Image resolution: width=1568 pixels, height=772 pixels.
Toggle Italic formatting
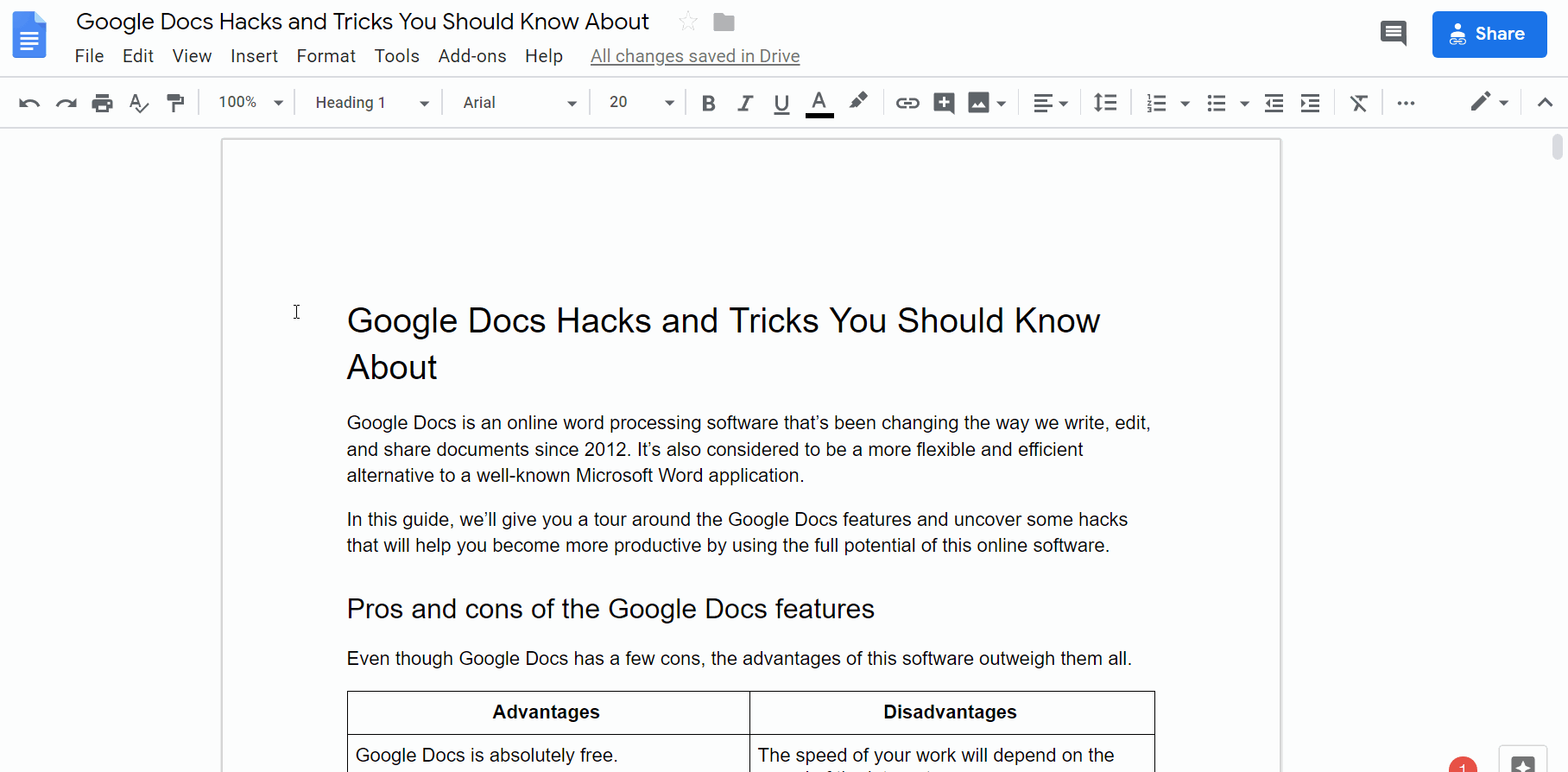click(744, 103)
